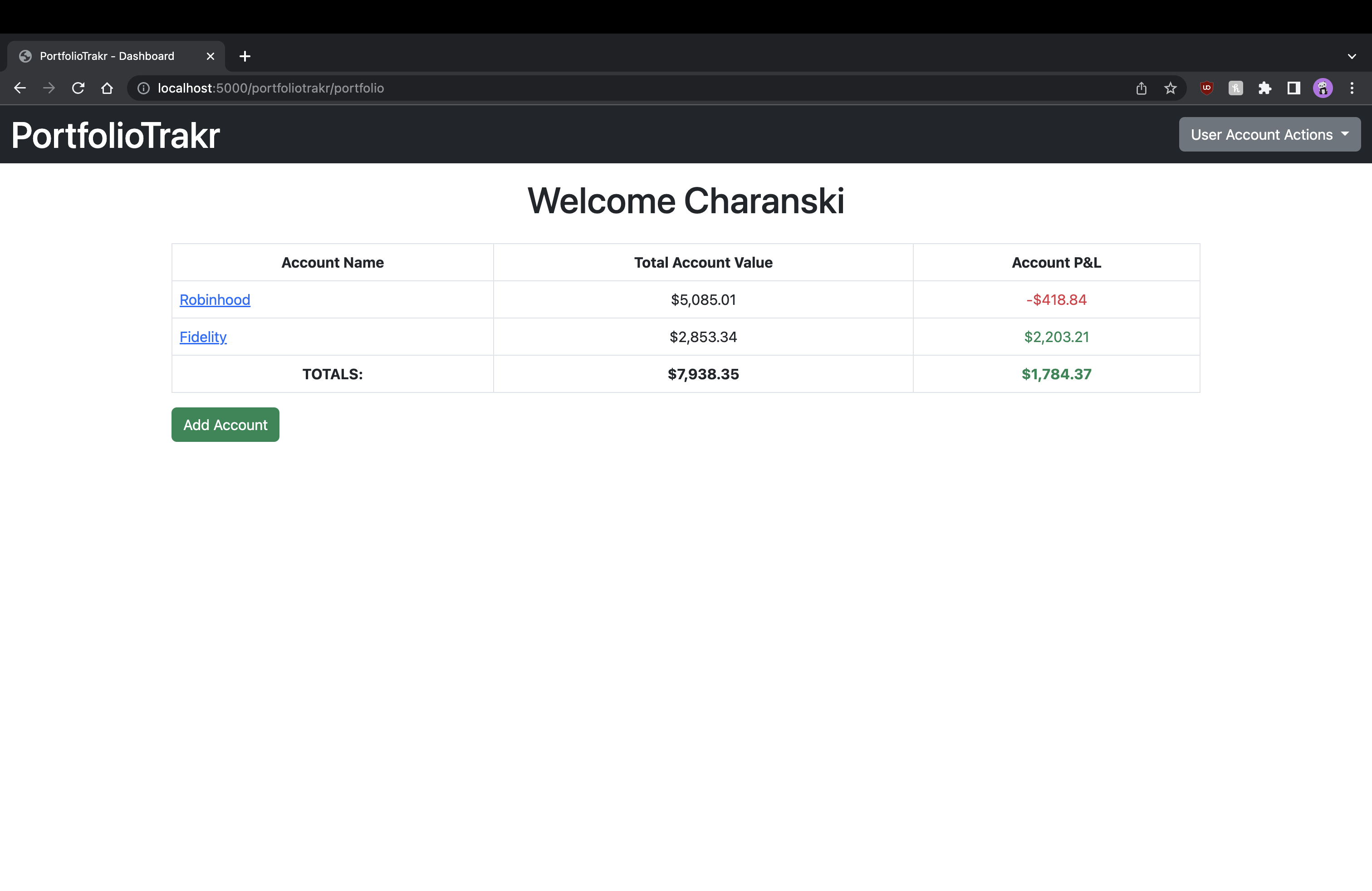Click the gray extension icon beside uBlock
Viewport: 1372px width, 891px height.
tap(1235, 88)
